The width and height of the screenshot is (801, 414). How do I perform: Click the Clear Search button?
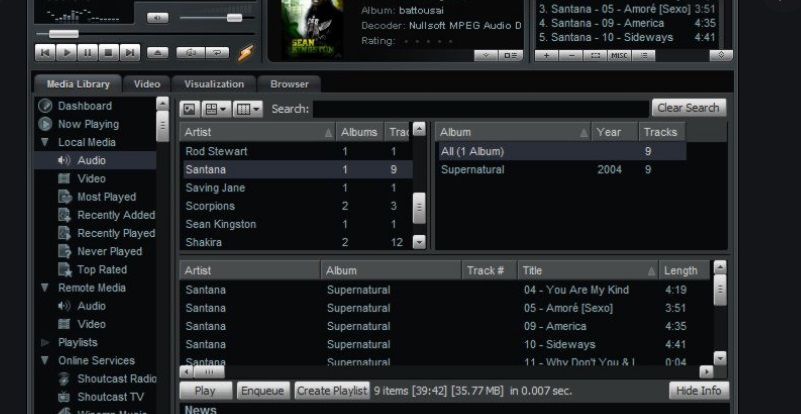688,108
